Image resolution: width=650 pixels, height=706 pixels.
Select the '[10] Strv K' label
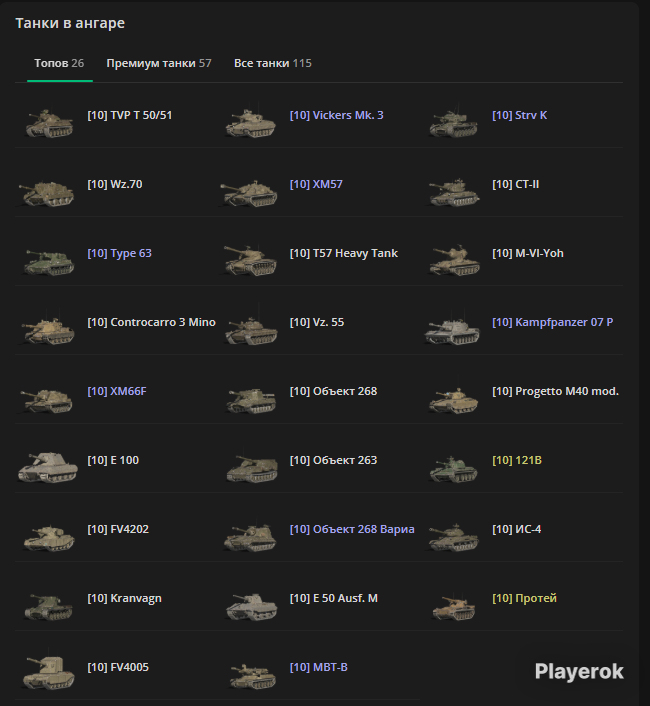tap(519, 115)
